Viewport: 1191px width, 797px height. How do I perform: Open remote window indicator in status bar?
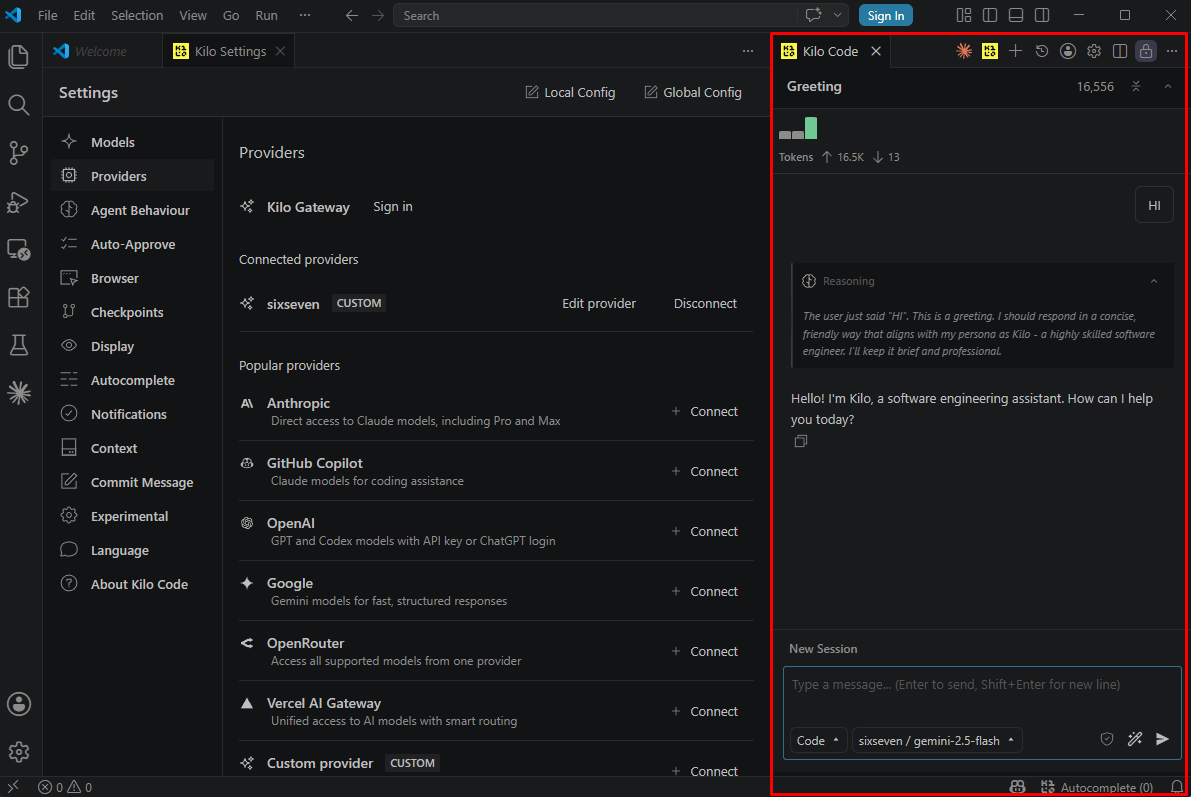coord(13,787)
